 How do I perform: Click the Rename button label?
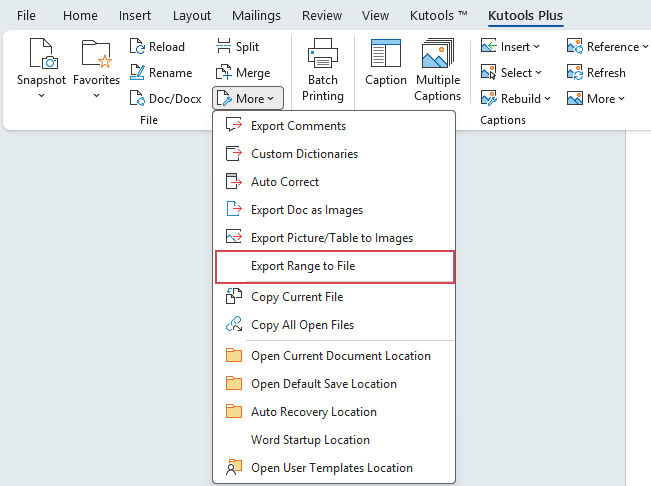[171, 73]
